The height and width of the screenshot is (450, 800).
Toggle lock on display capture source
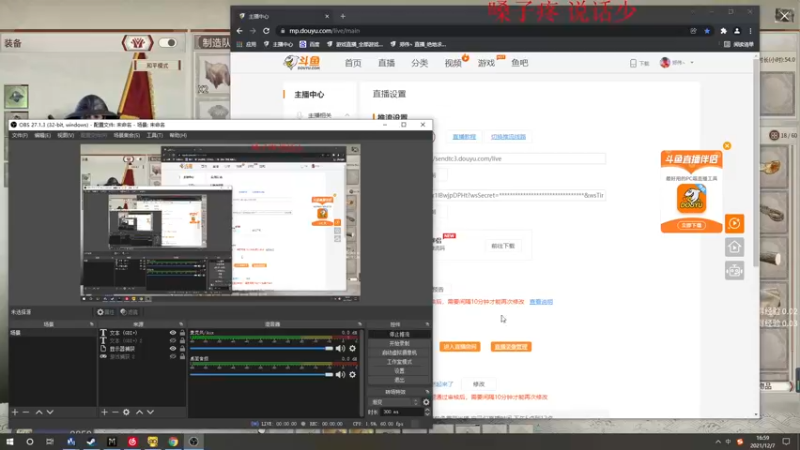click(x=182, y=349)
